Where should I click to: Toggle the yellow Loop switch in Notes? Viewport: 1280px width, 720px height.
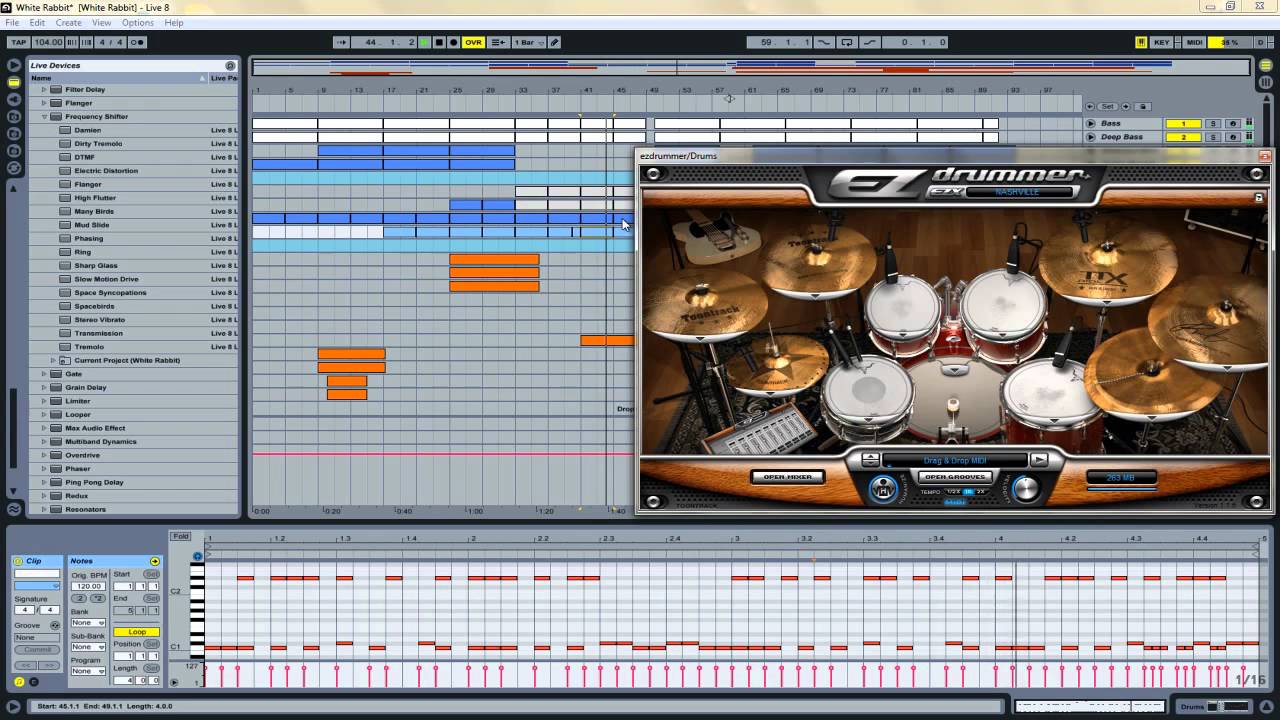pyautogui.click(x=137, y=632)
